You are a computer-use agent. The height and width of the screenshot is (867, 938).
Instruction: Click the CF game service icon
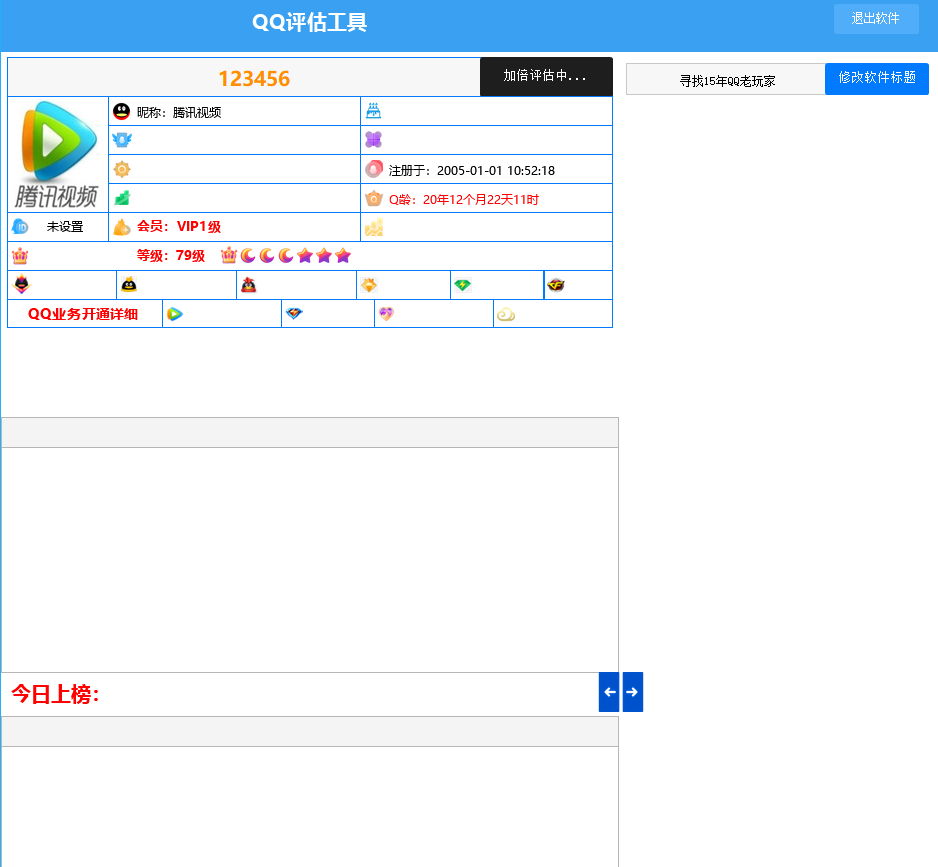pyautogui.click(x=556, y=285)
